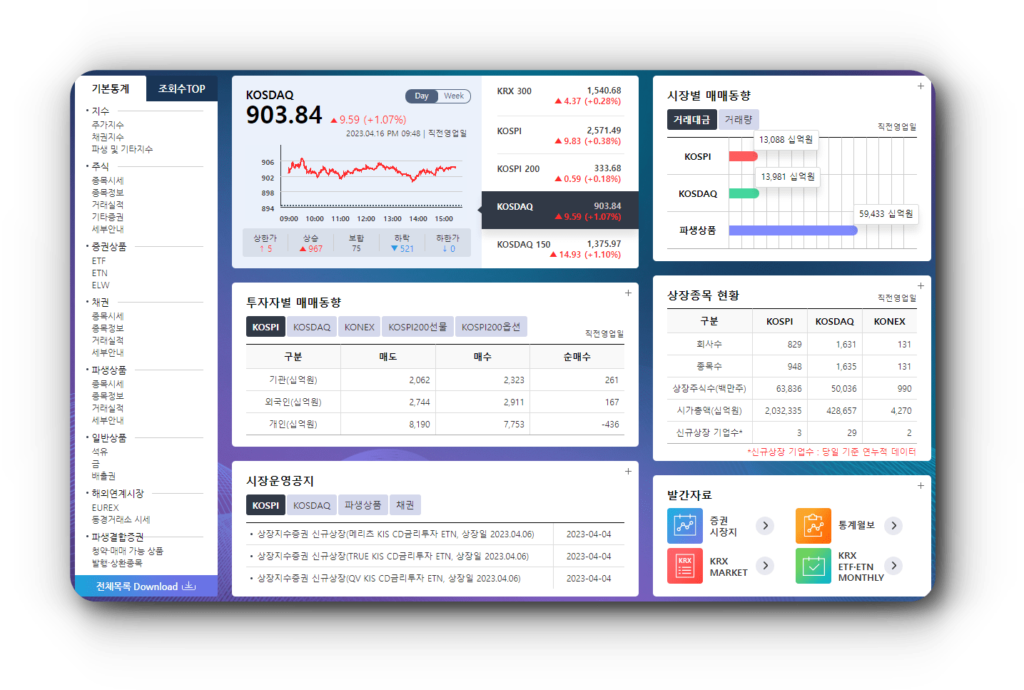The image size is (1024, 690).
Task: Select the KRX 300 index row
Action: (560, 96)
